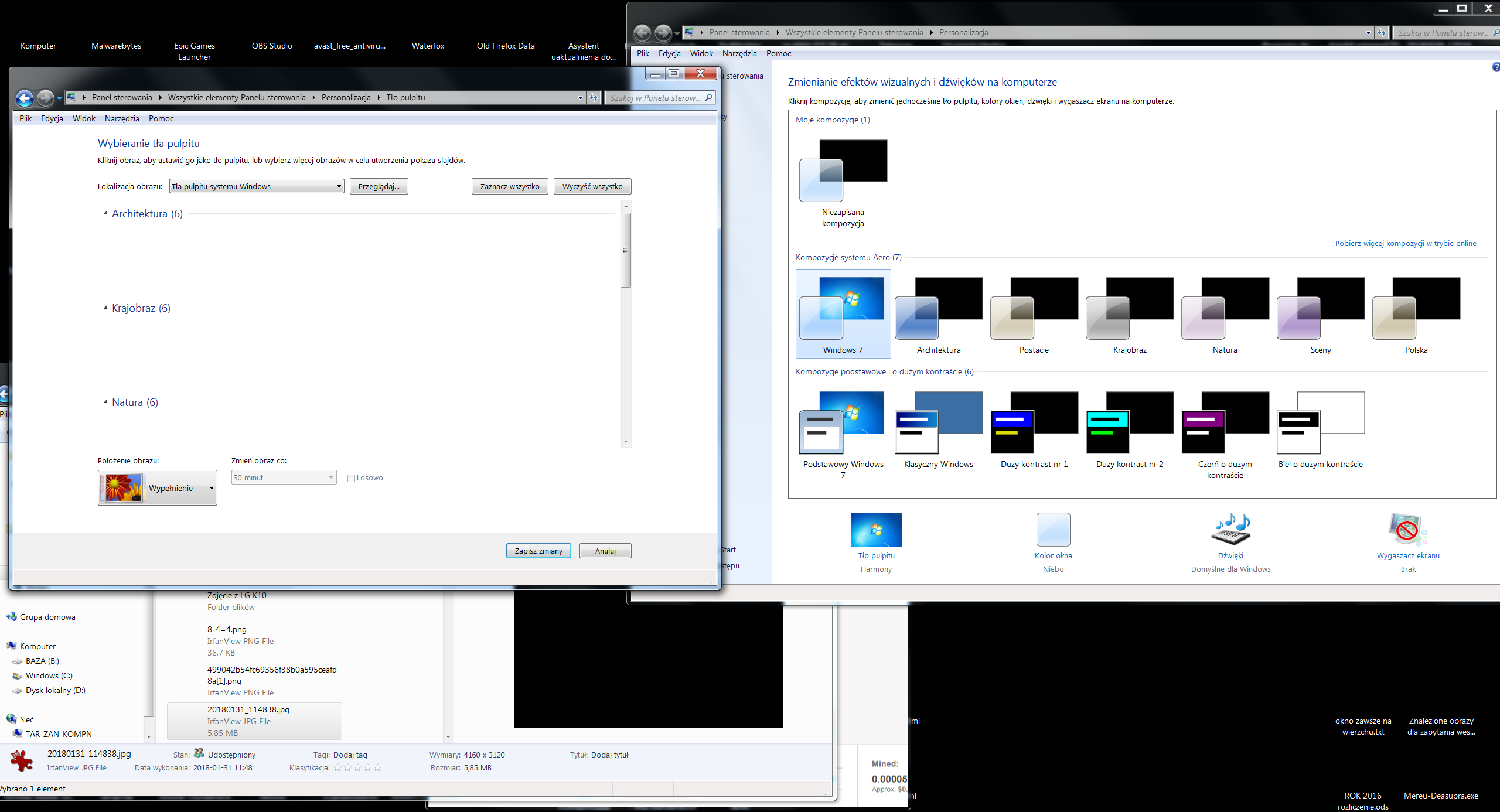The width and height of the screenshot is (1500, 812).
Task: Select the Architektura Aero theme thumbnail
Action: click(x=939, y=314)
